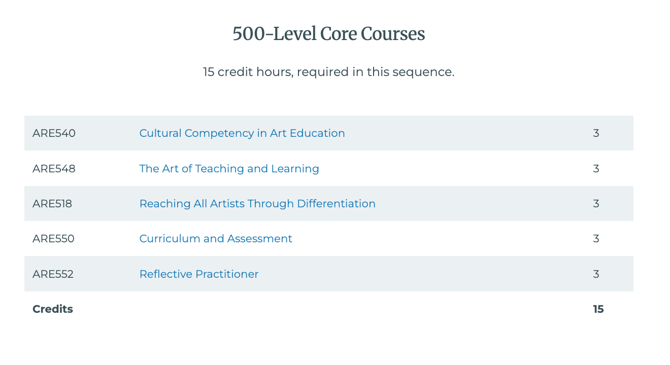670x365 pixels.
Task: Click credit value 3 in ARE540 row
Action: pos(596,133)
